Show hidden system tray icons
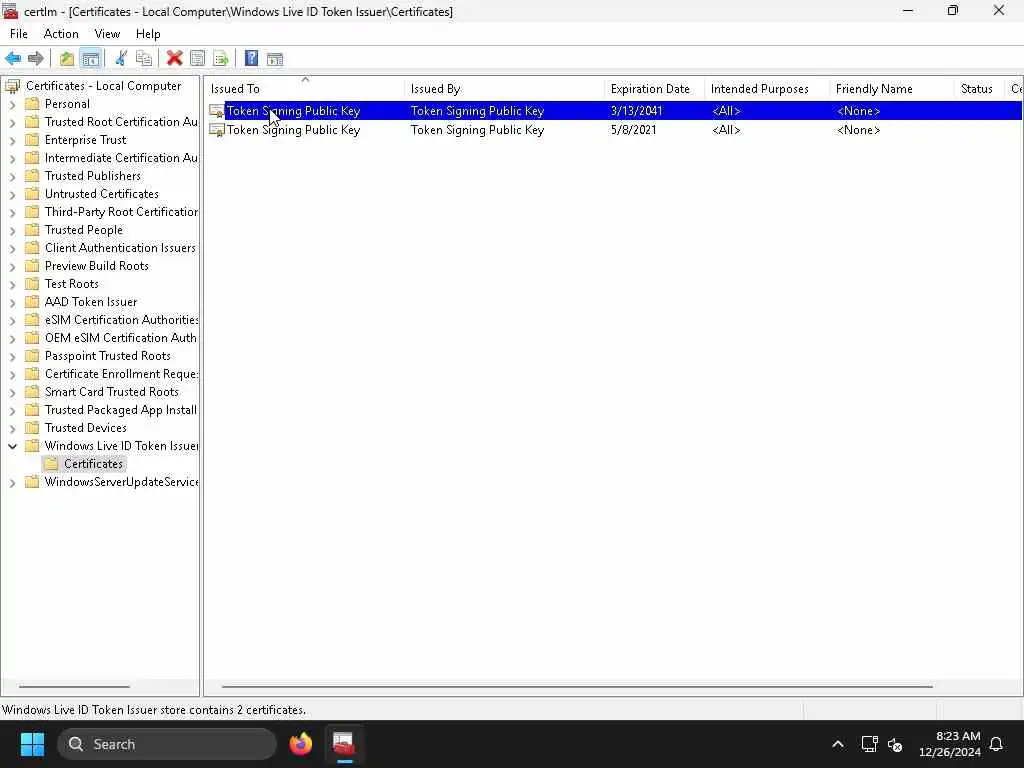Screen dimensions: 1024x768 838,744
